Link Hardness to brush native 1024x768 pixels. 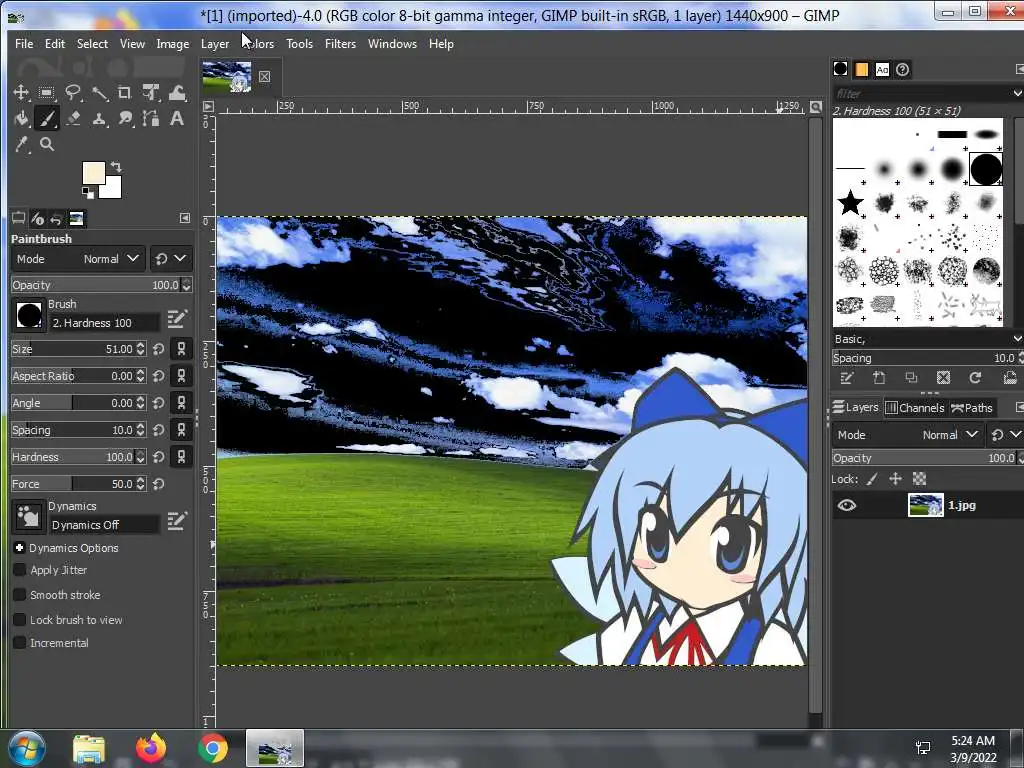tap(181, 456)
